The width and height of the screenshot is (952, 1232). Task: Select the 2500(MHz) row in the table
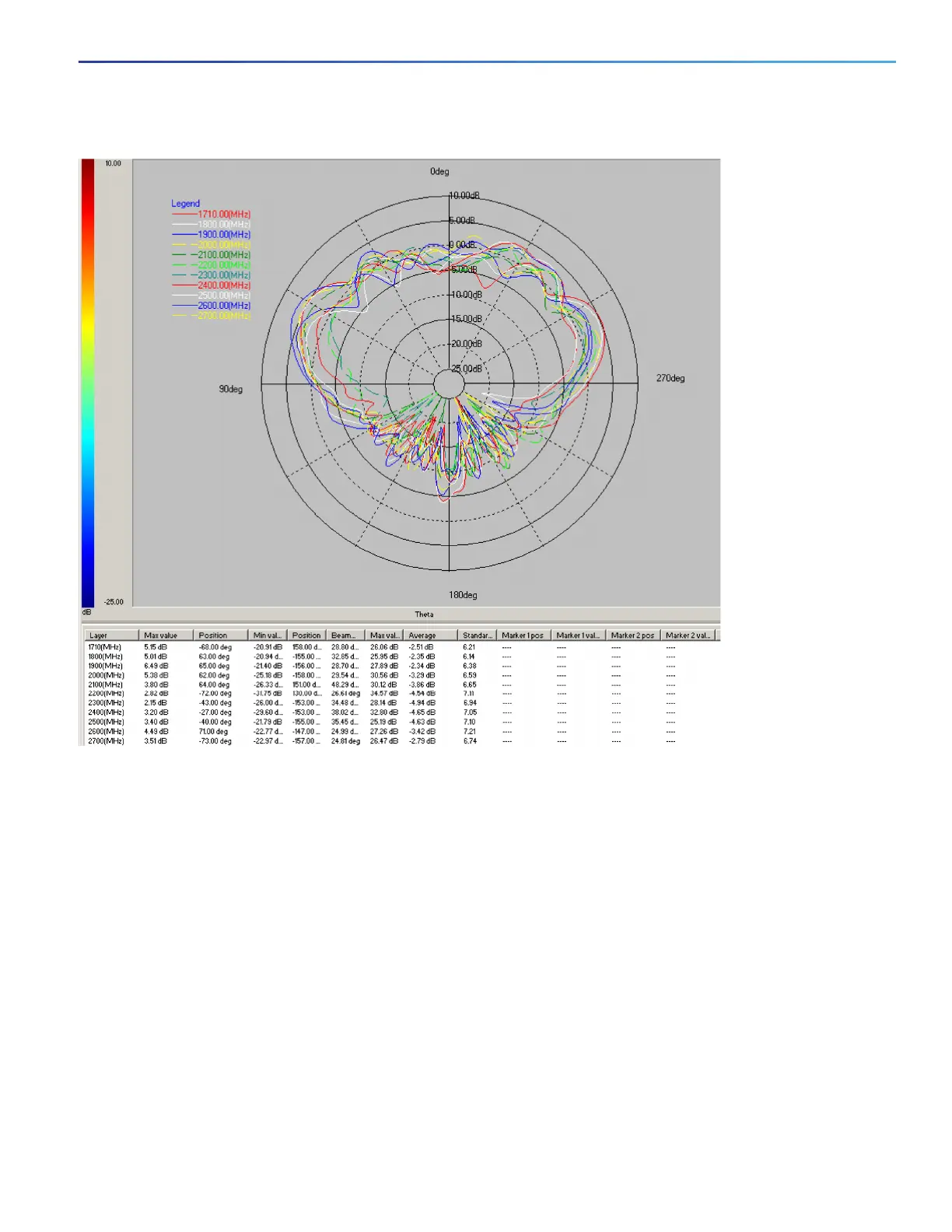click(400, 722)
